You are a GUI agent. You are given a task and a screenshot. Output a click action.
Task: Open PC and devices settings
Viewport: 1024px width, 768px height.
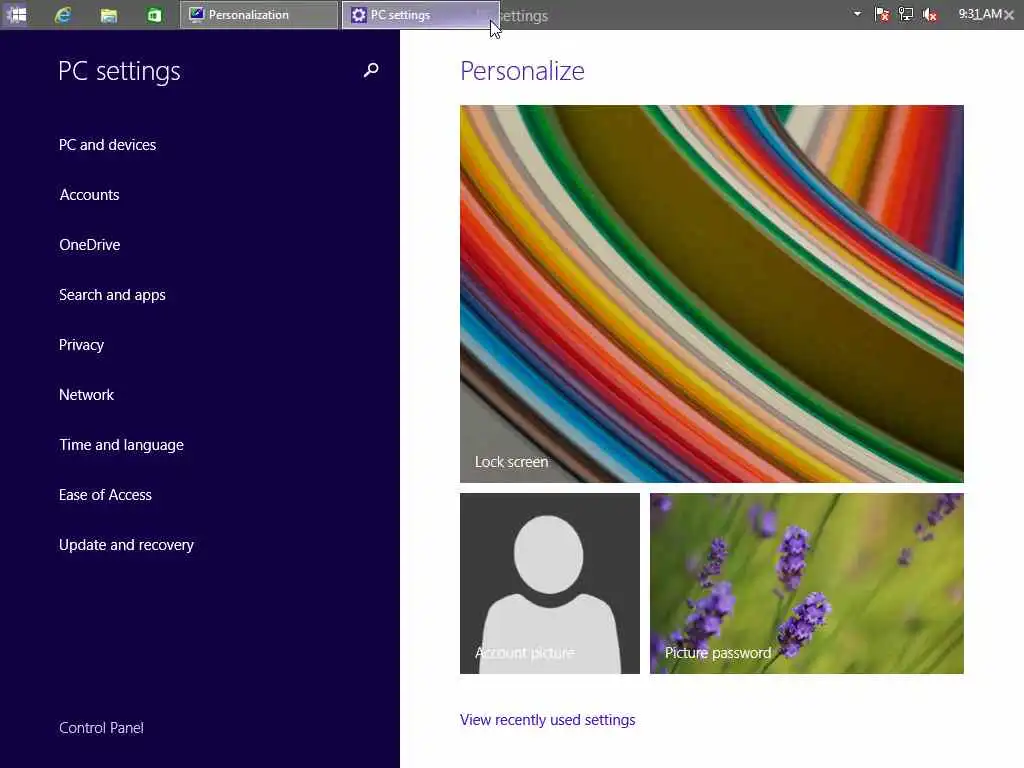(107, 145)
